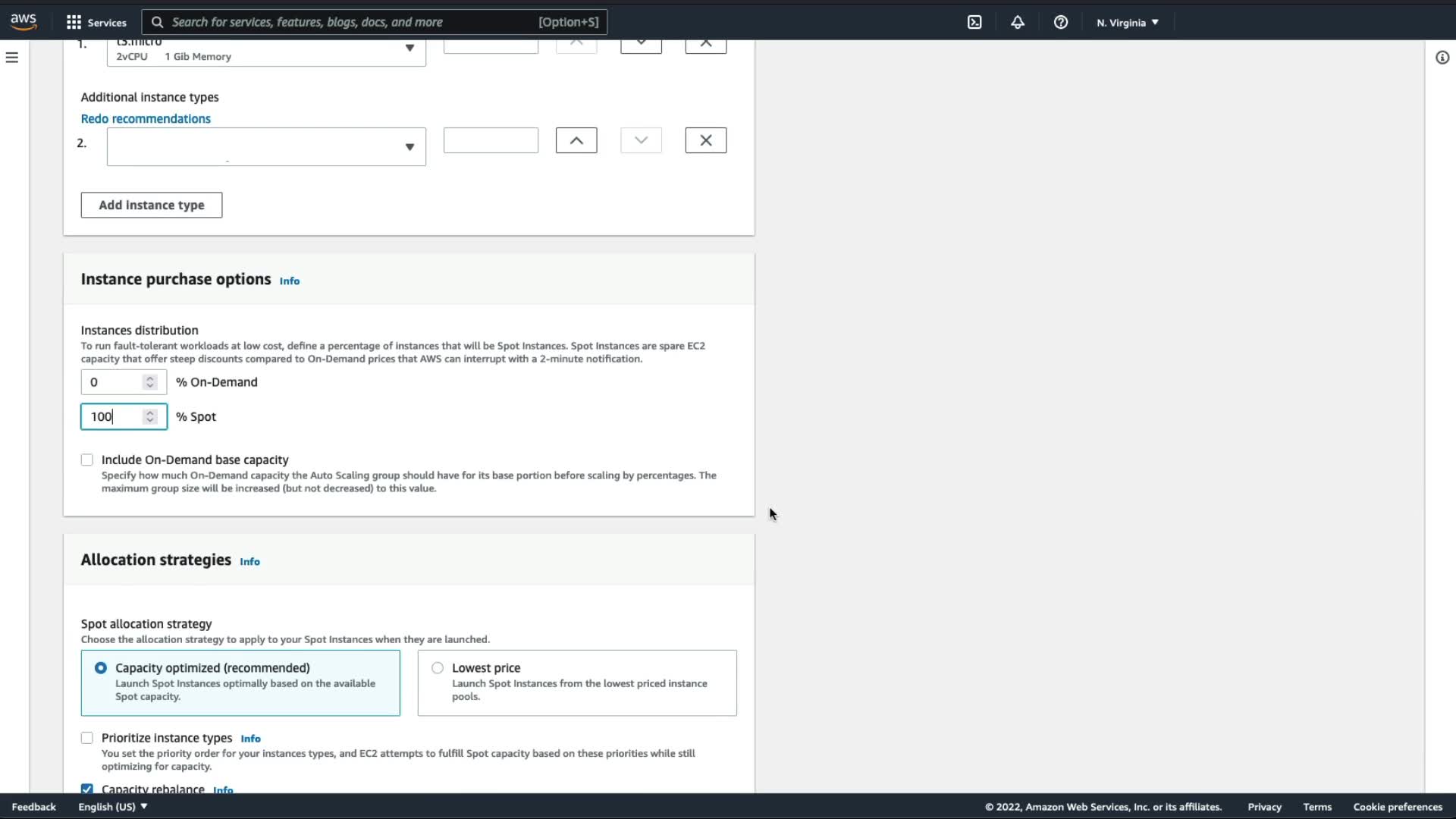Image resolution: width=1456 pixels, height=819 pixels.
Task: Check Prioritize instance types
Action: click(x=87, y=738)
